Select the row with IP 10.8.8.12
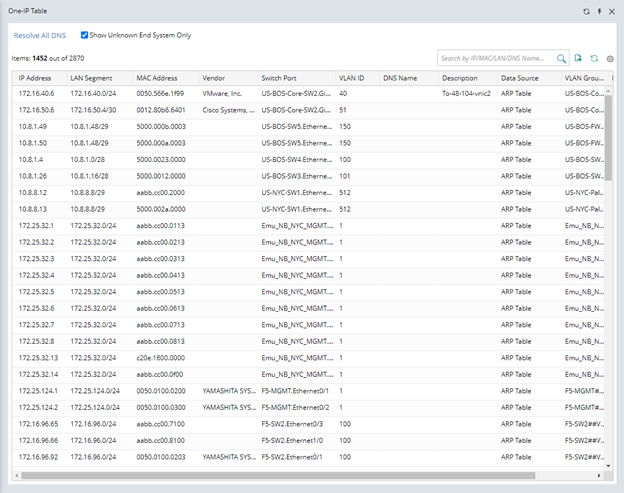 (300, 192)
